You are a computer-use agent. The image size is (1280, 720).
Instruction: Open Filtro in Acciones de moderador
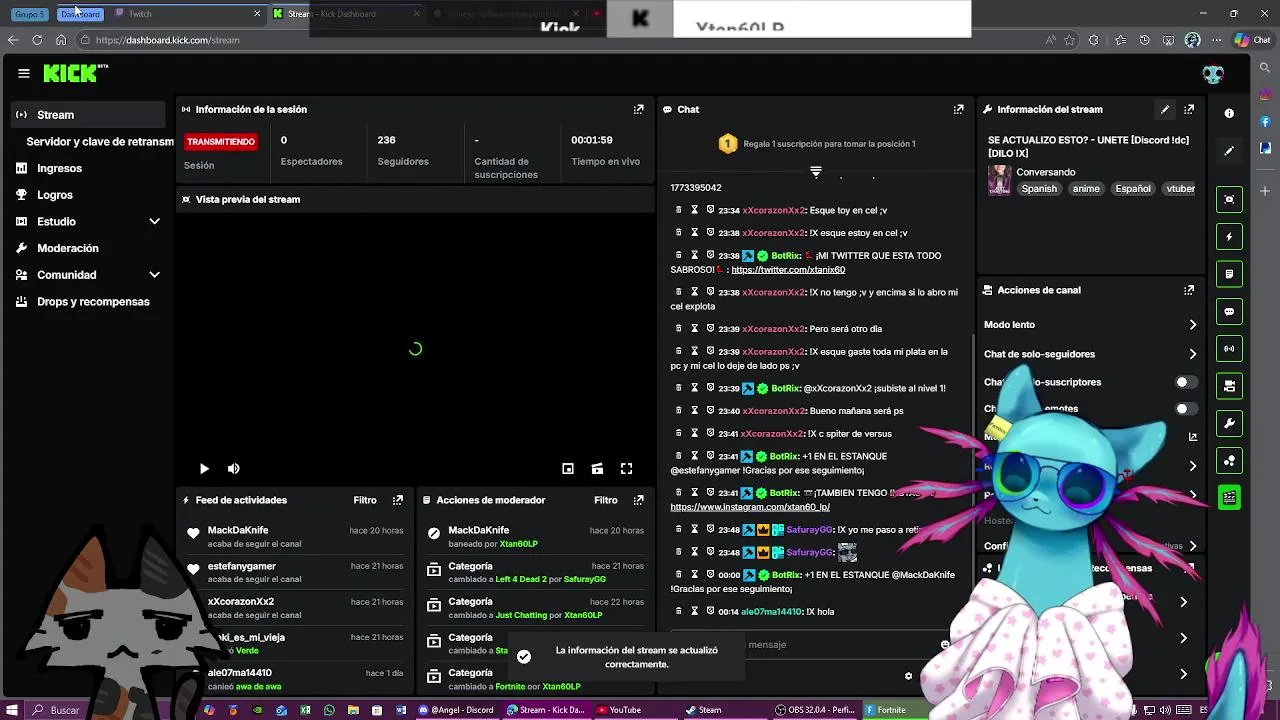(x=605, y=500)
